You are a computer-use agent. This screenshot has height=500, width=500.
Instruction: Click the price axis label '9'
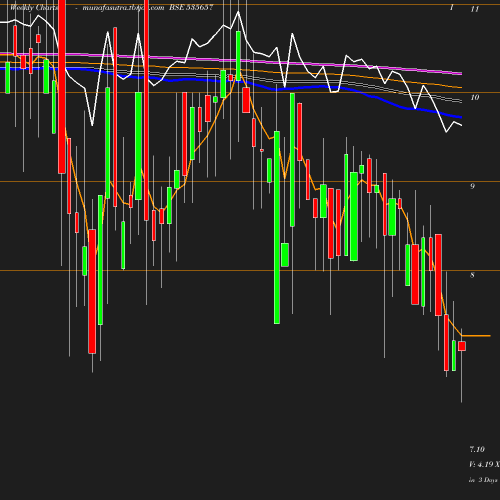click(472, 186)
